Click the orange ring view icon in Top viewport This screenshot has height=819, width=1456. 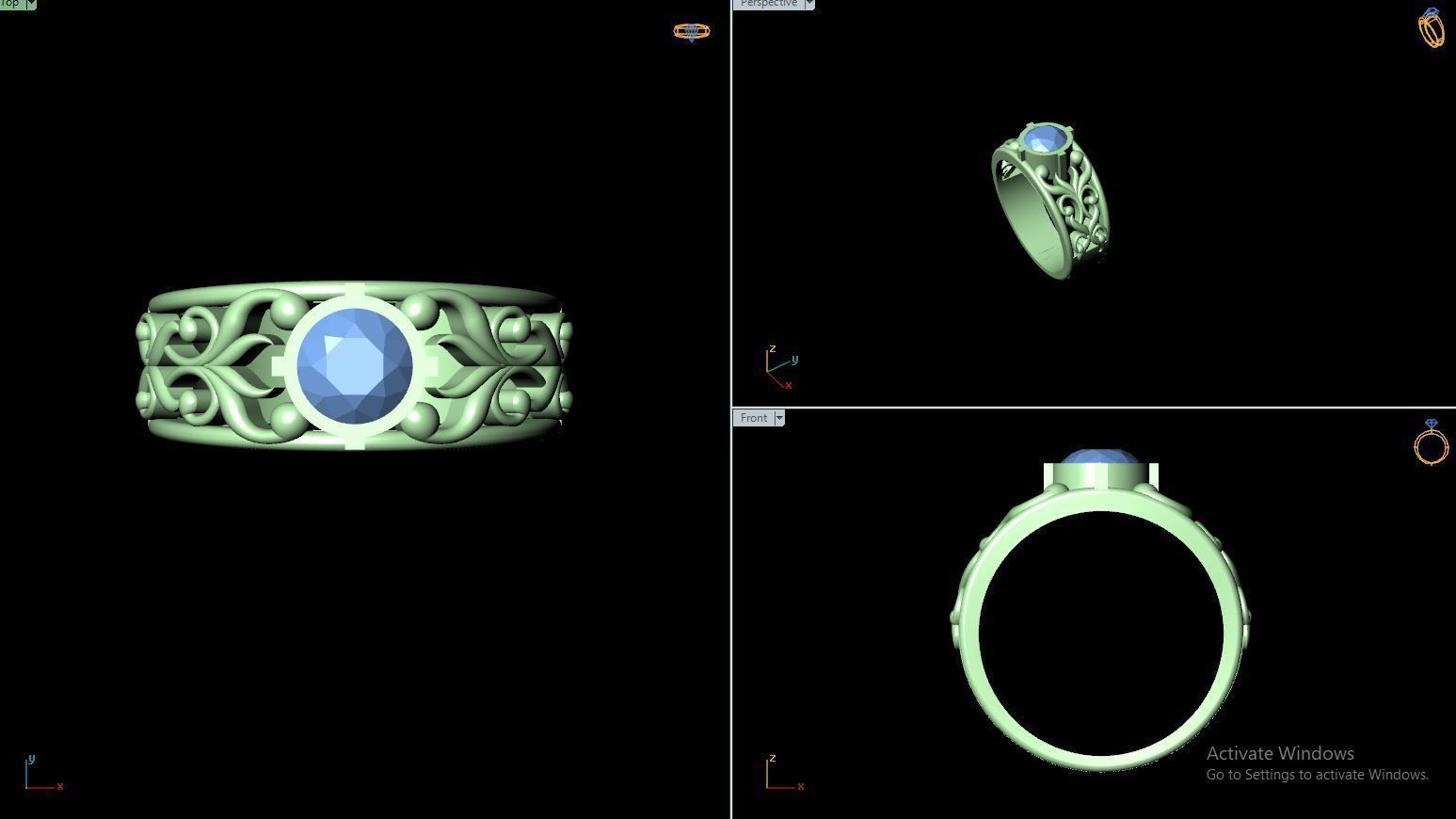[692, 32]
